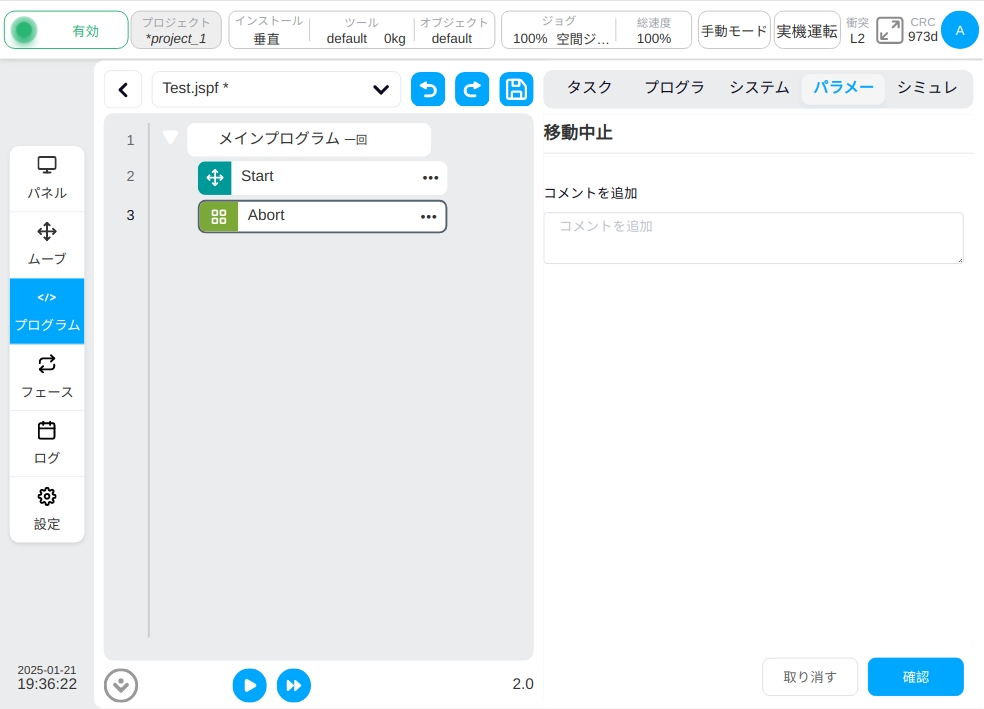The image size is (984, 709).
Task: Toggle the manual mode button
Action: click(734, 30)
